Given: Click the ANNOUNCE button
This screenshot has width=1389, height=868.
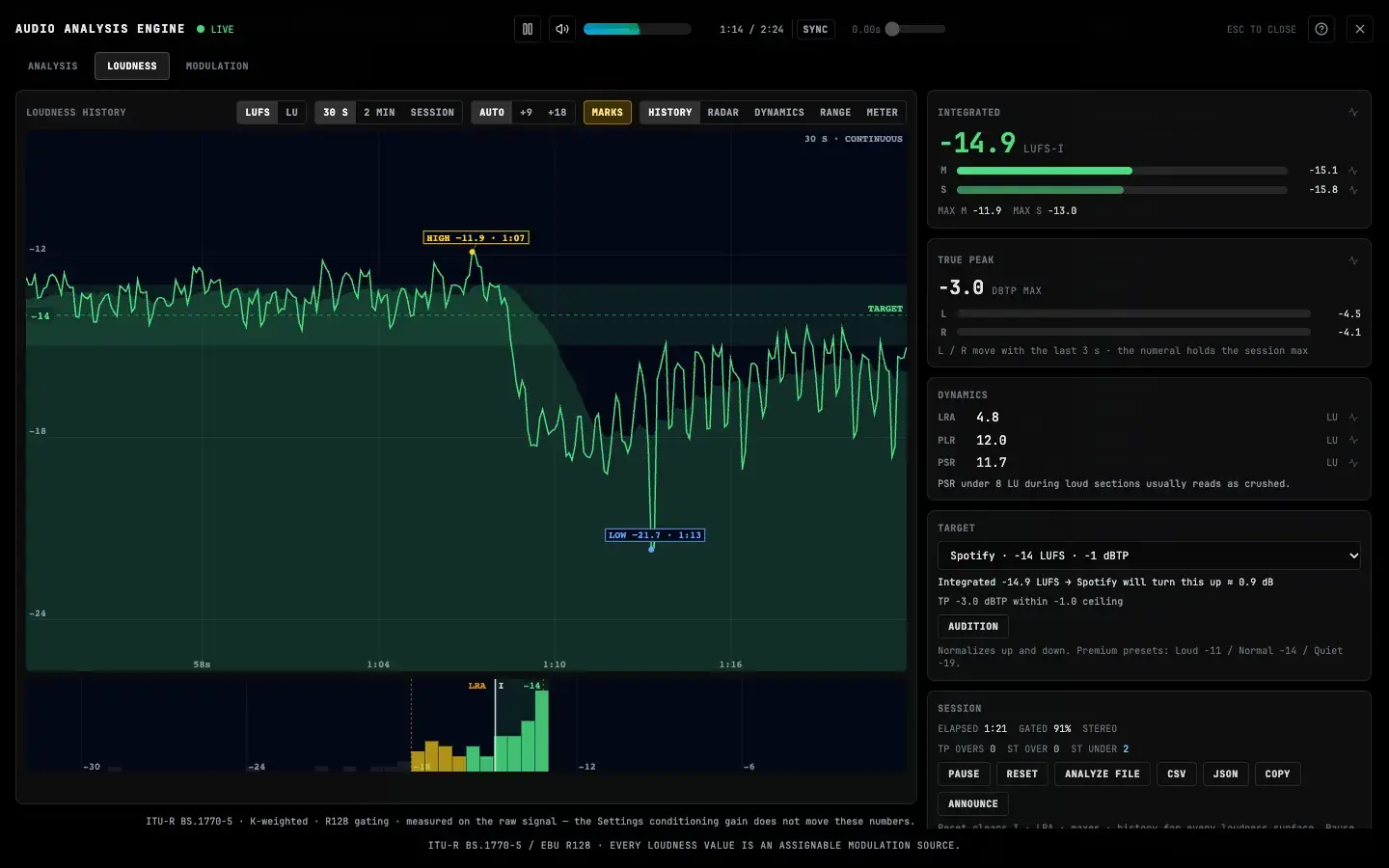Looking at the screenshot, I should (x=973, y=804).
